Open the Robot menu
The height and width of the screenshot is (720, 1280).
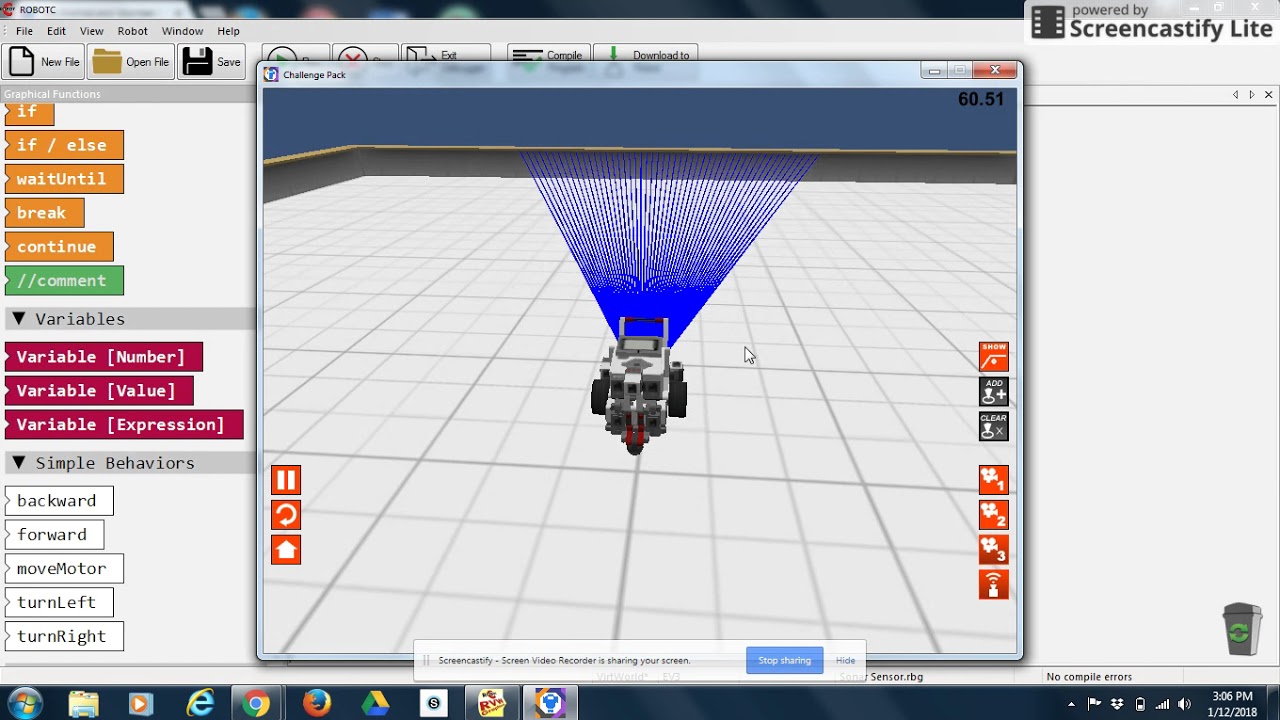point(132,31)
